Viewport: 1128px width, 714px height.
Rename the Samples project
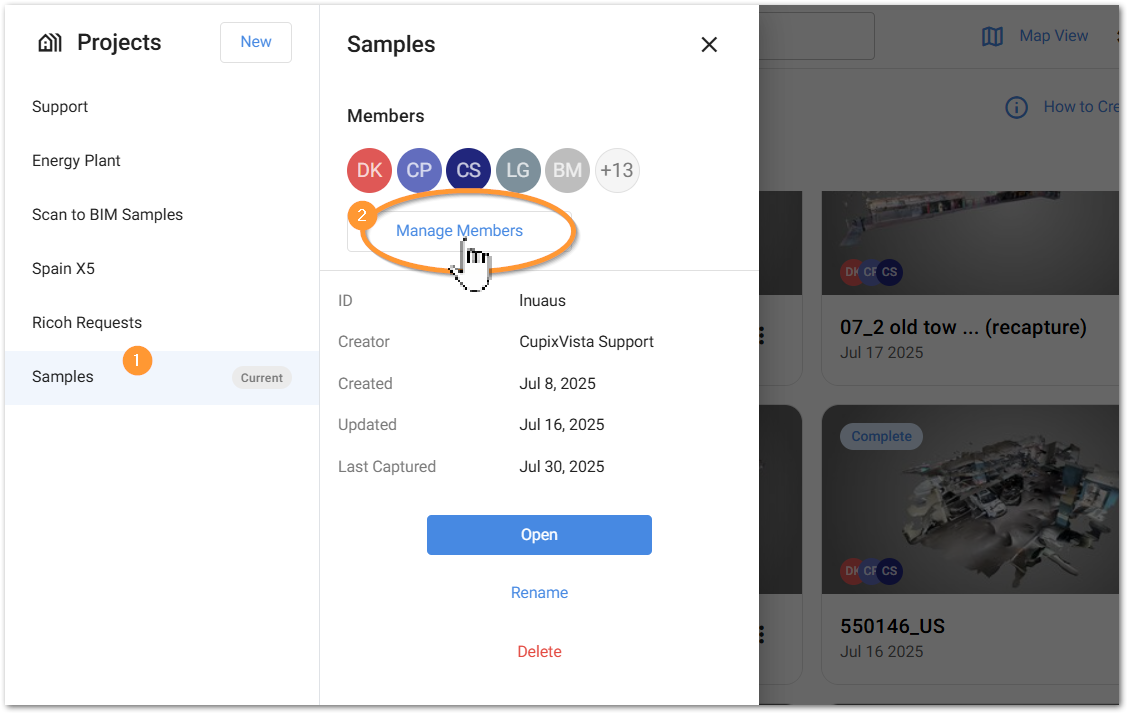539,593
